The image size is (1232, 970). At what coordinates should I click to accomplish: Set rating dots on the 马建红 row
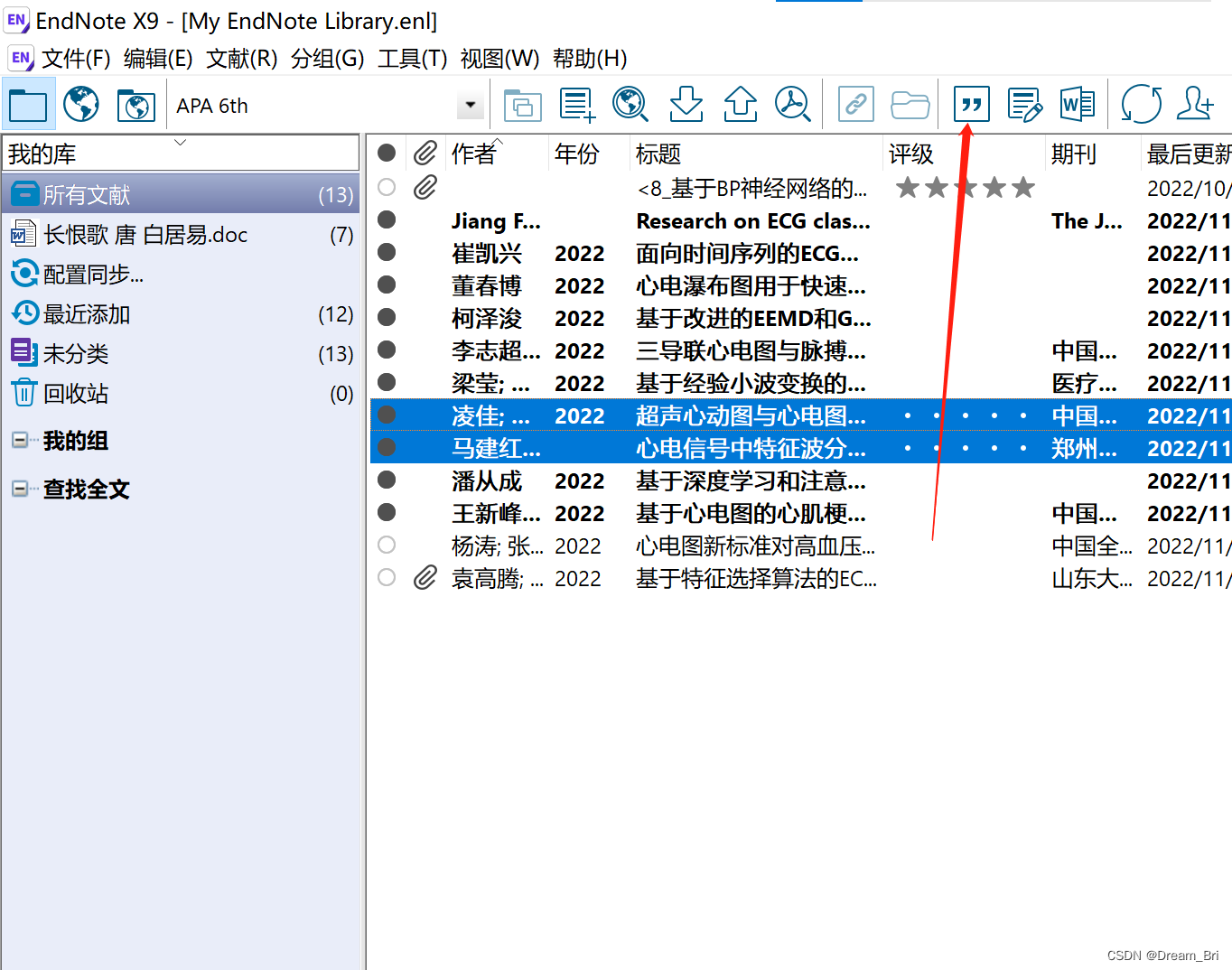click(965, 448)
